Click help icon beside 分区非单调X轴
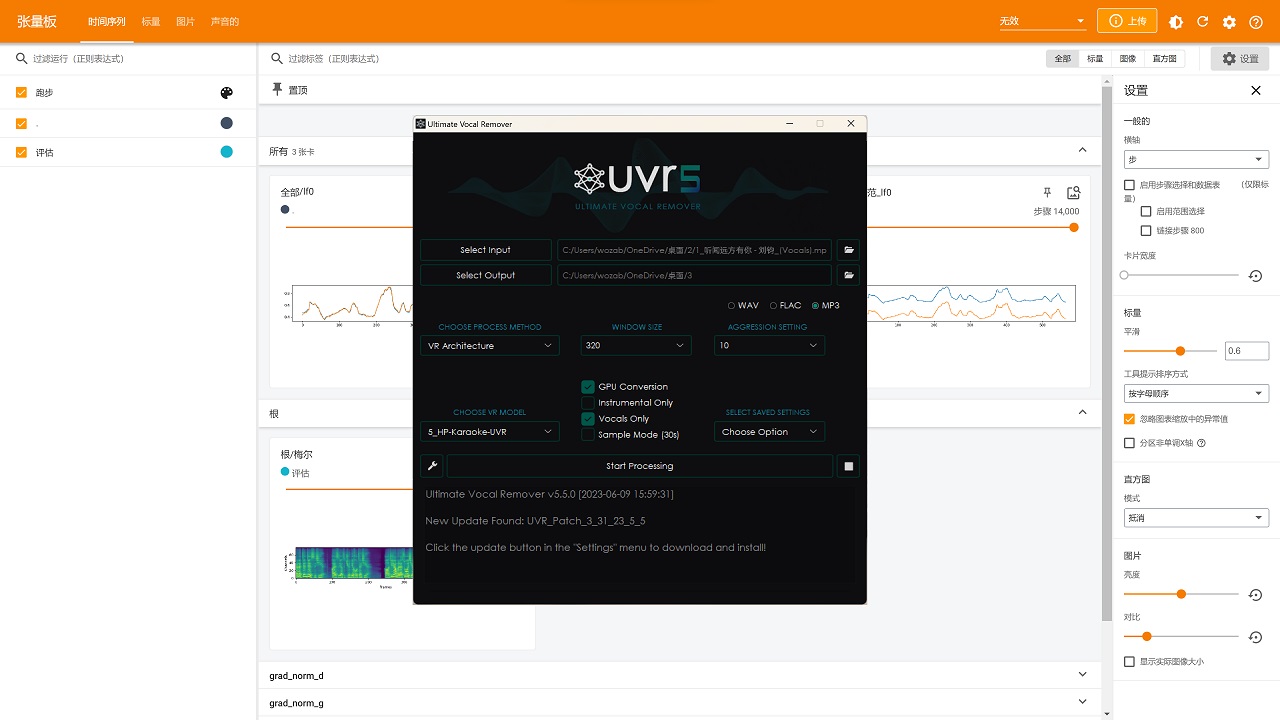The height and width of the screenshot is (720, 1280). point(1201,443)
